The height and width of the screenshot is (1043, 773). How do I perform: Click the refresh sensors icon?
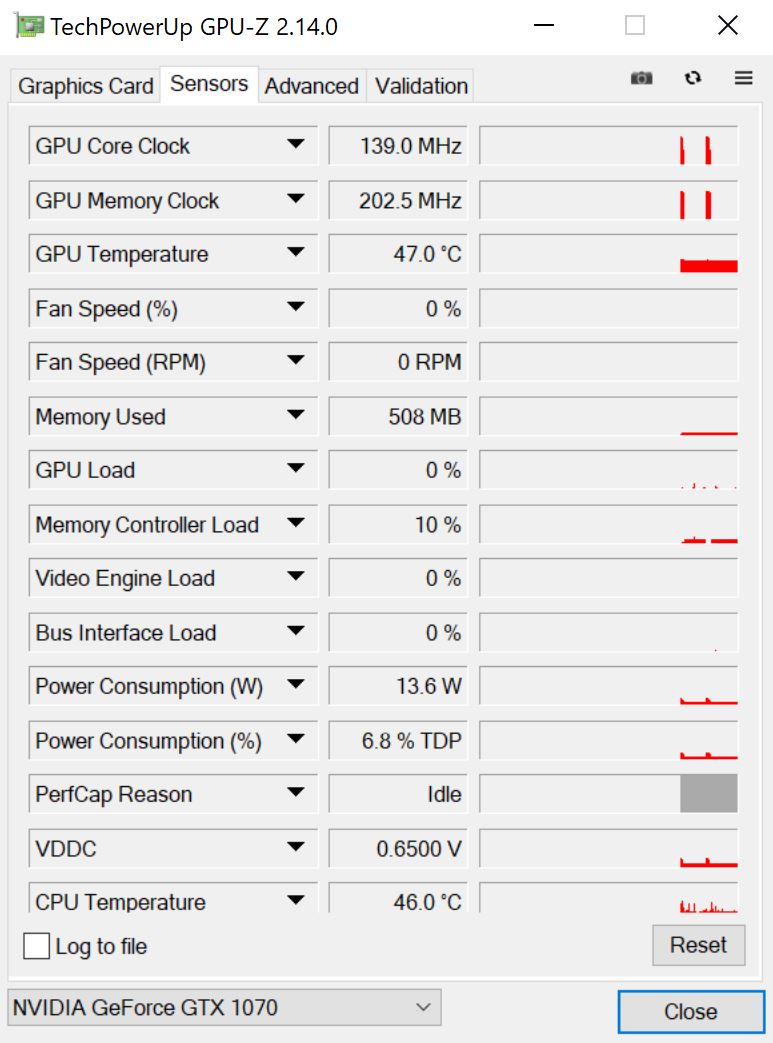click(693, 78)
